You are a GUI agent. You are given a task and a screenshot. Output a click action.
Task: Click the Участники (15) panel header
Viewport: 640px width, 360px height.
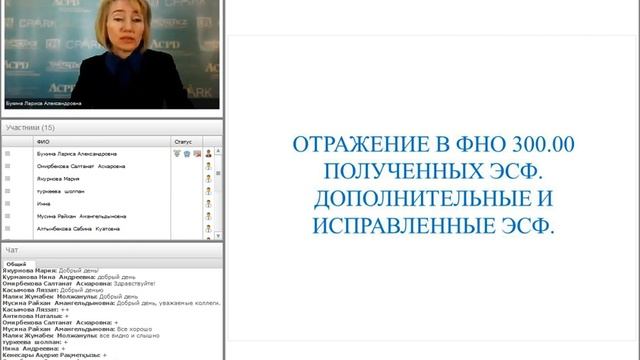pos(112,128)
